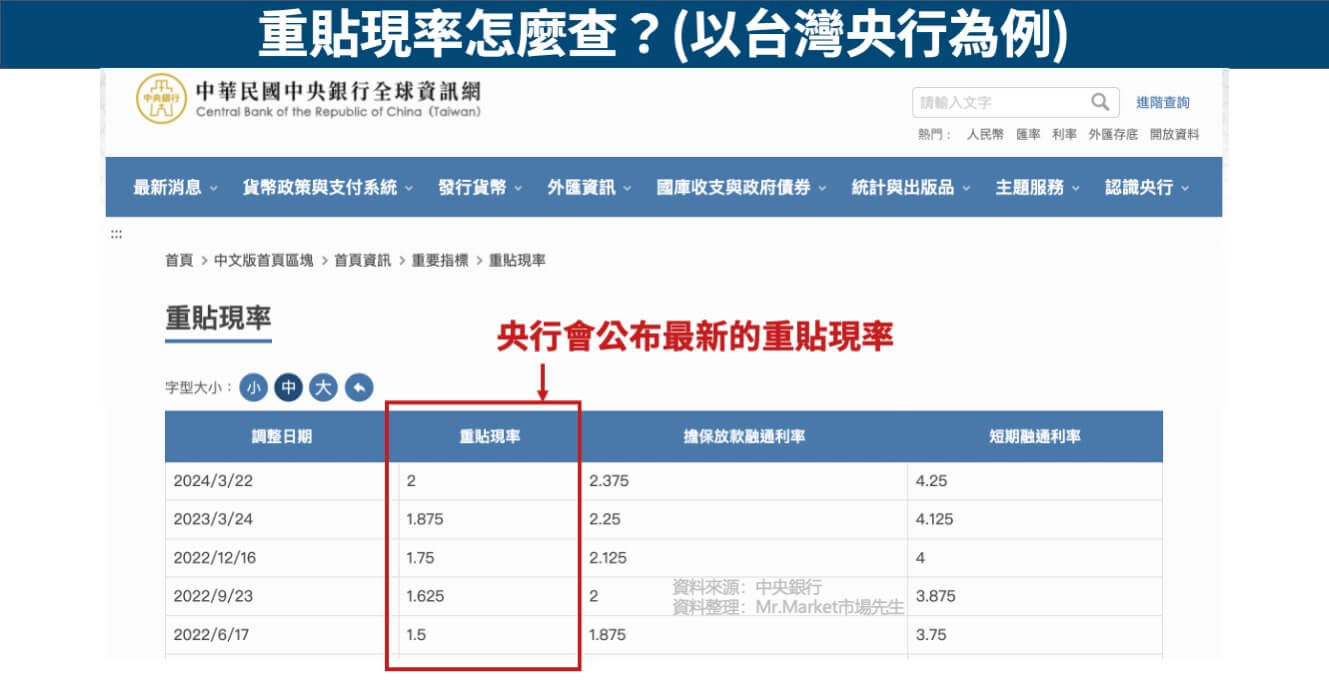Click rediscount rate value 1.75

421,558
